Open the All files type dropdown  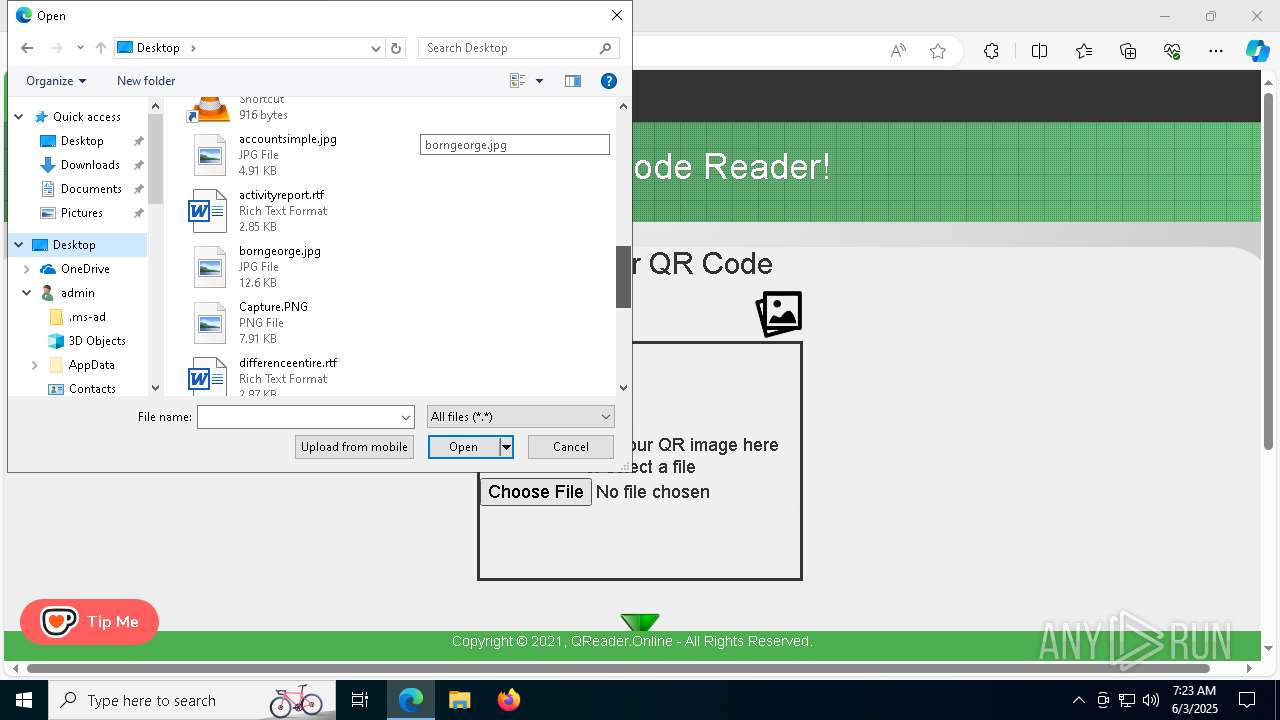click(x=521, y=417)
